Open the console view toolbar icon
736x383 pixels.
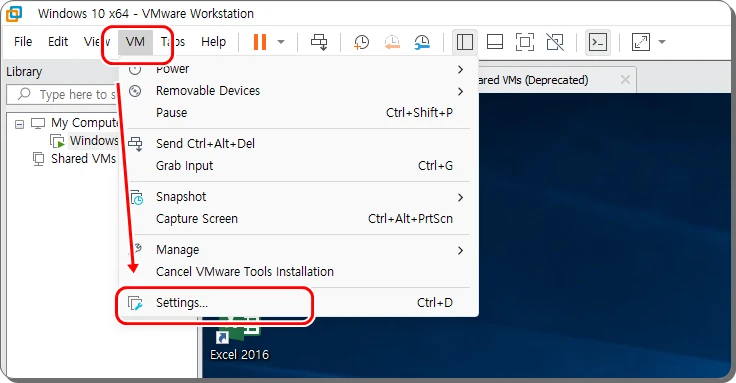[x=598, y=42]
